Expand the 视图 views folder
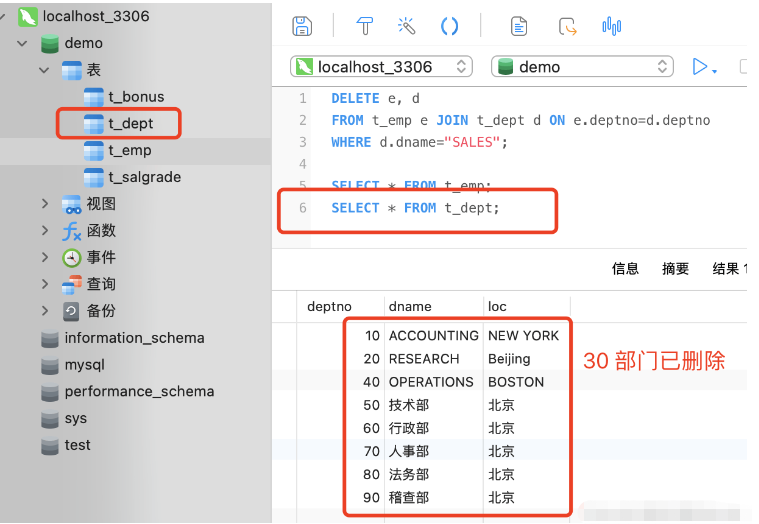The height and width of the screenshot is (524, 759). [x=45, y=204]
